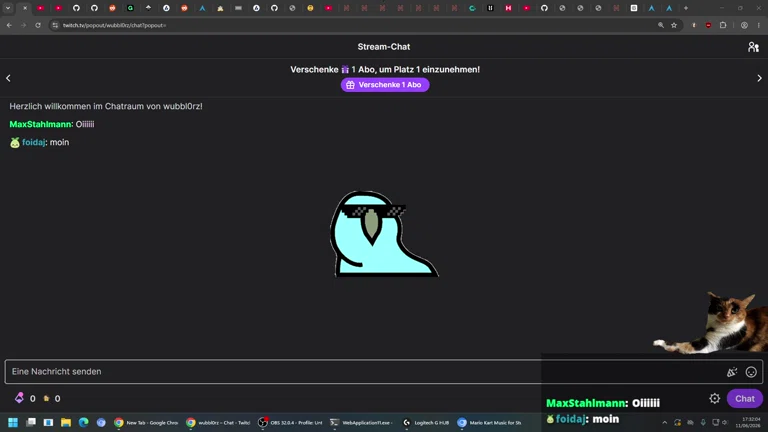Open foidaj username in chat
The image size is (768, 432).
click(x=33, y=143)
